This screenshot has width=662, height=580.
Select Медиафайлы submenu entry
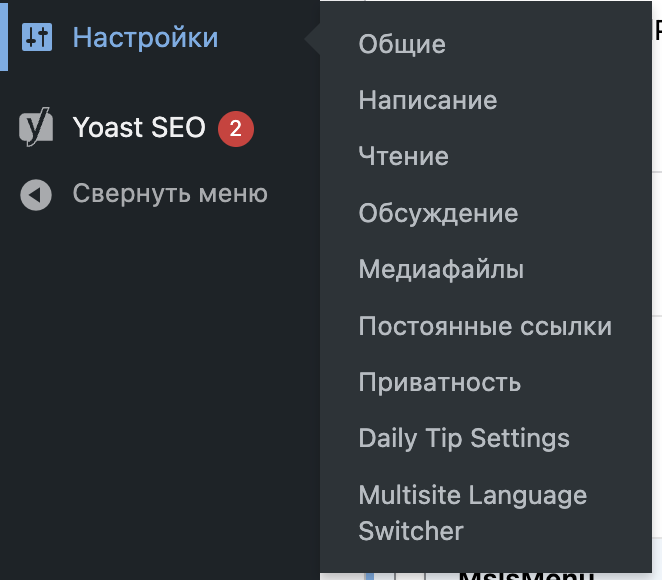point(441,269)
